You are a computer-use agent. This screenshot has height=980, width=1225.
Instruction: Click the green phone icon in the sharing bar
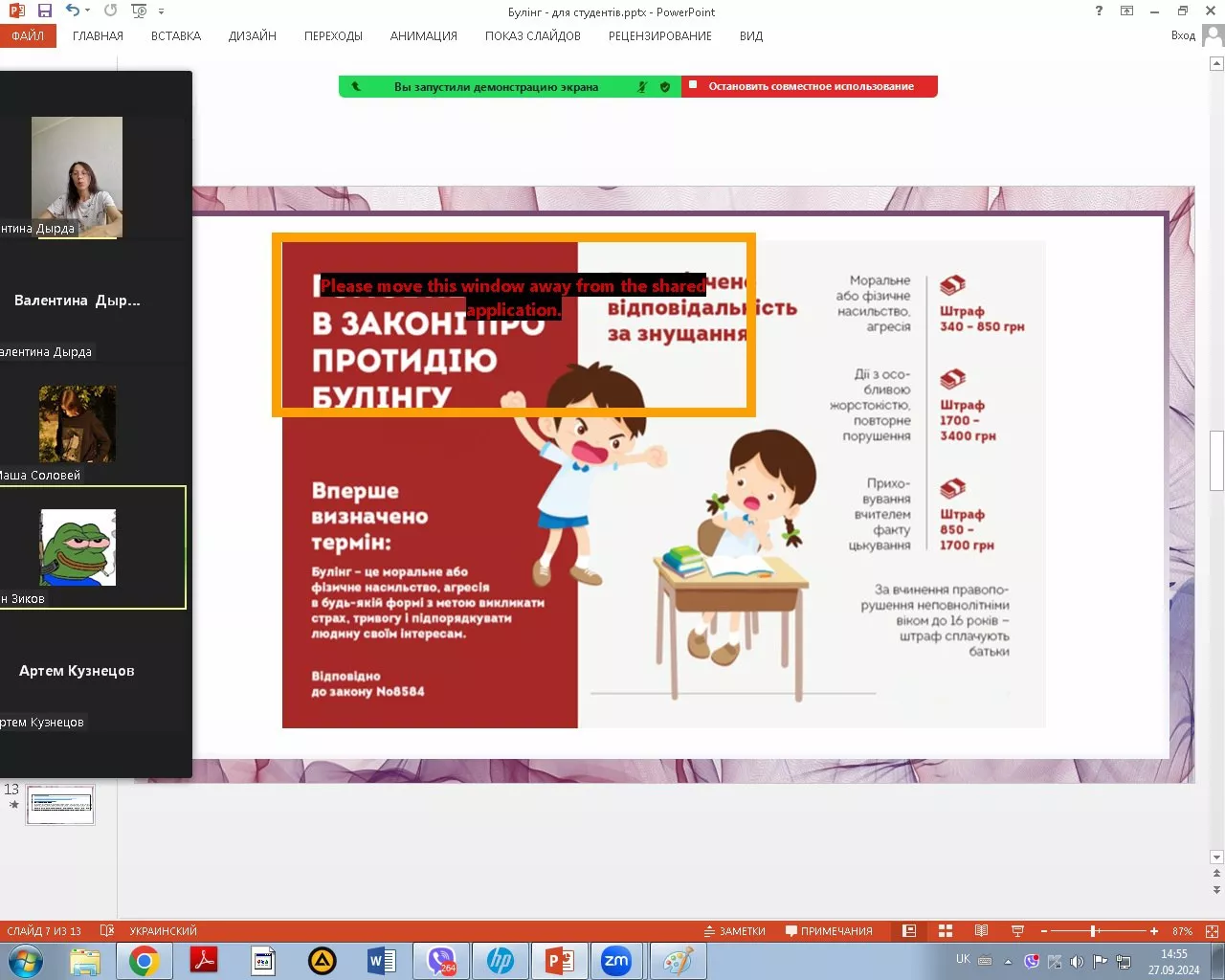pyautogui.click(x=356, y=86)
